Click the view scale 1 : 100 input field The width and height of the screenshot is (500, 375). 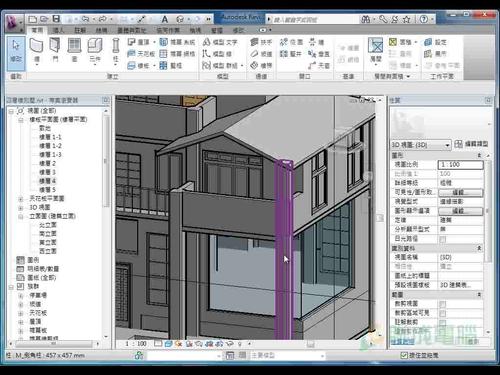[460, 165]
